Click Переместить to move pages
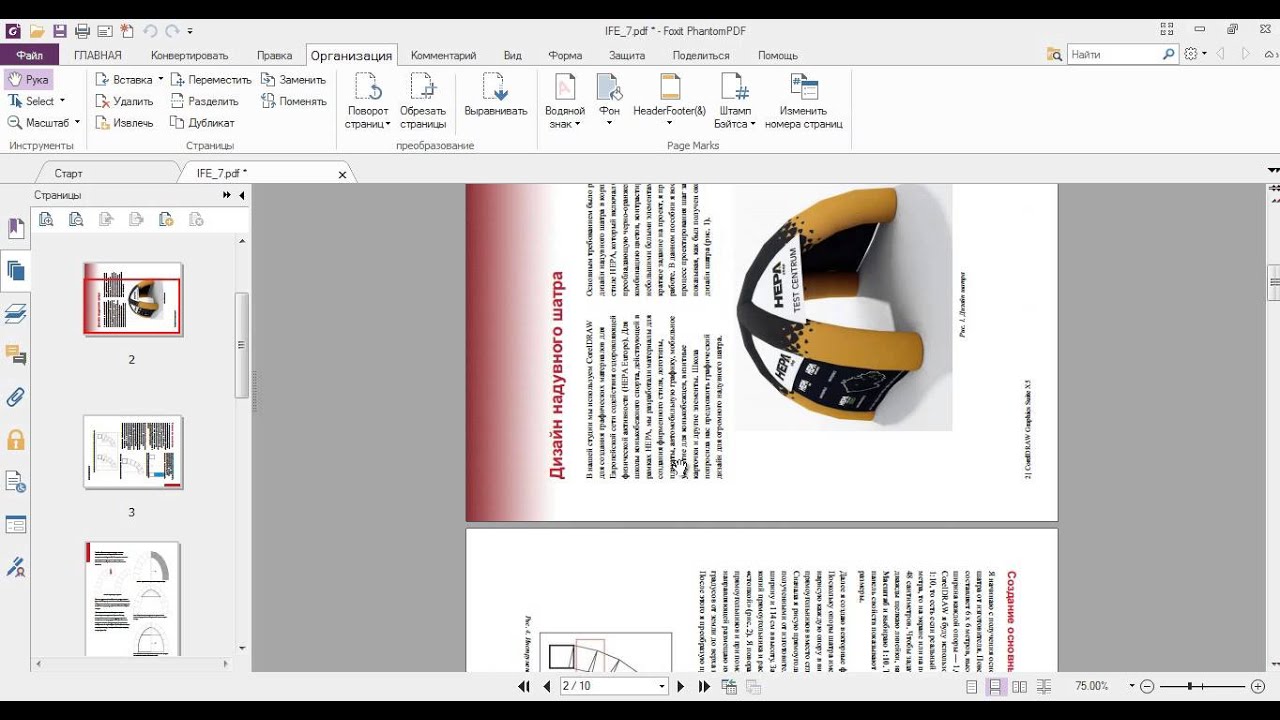This screenshot has height=720, width=1280. pos(210,79)
